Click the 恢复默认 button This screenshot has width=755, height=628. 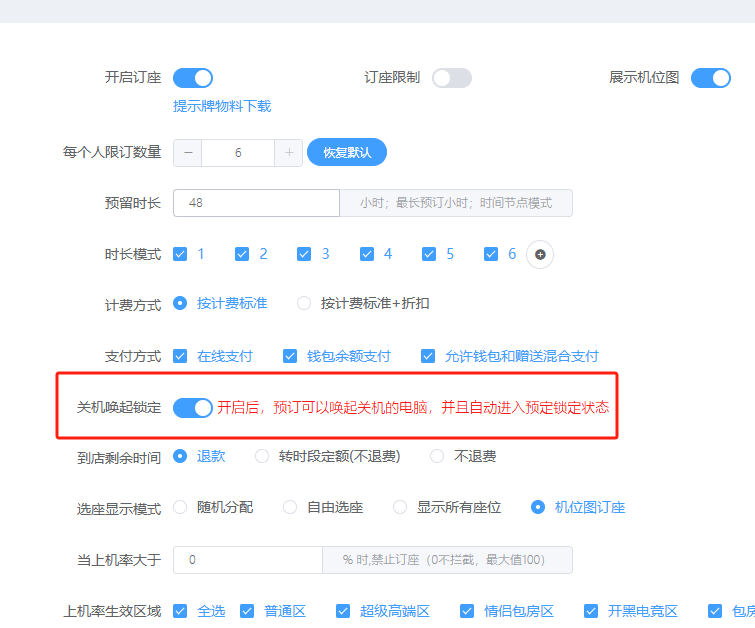pos(347,152)
